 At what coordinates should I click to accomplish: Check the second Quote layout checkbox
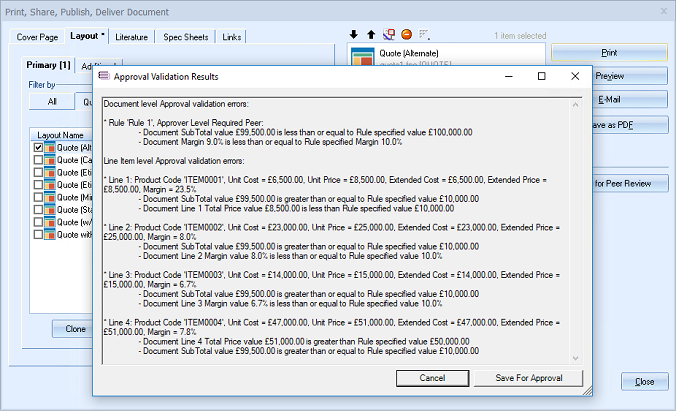click(38, 160)
